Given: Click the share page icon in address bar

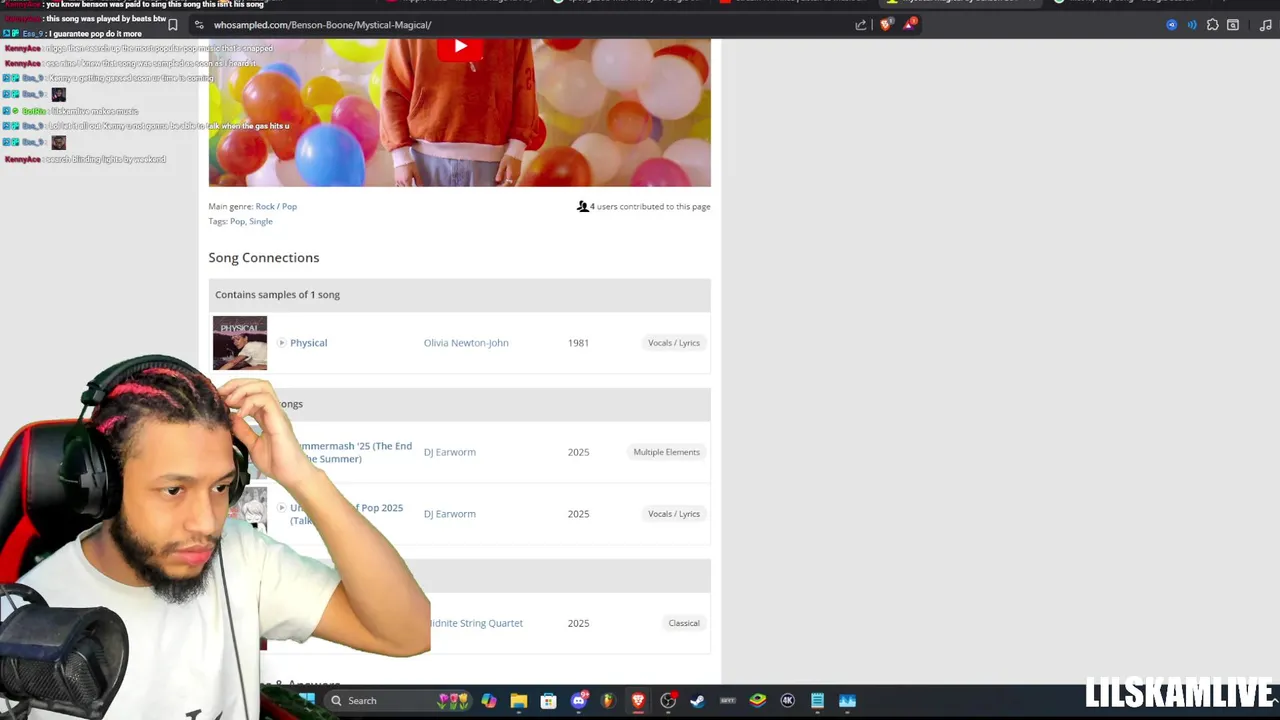Looking at the screenshot, I should click(861, 25).
